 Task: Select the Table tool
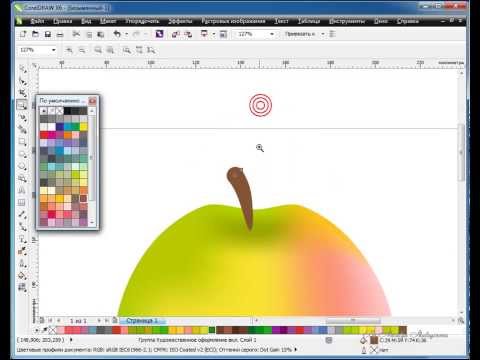pos(22,202)
